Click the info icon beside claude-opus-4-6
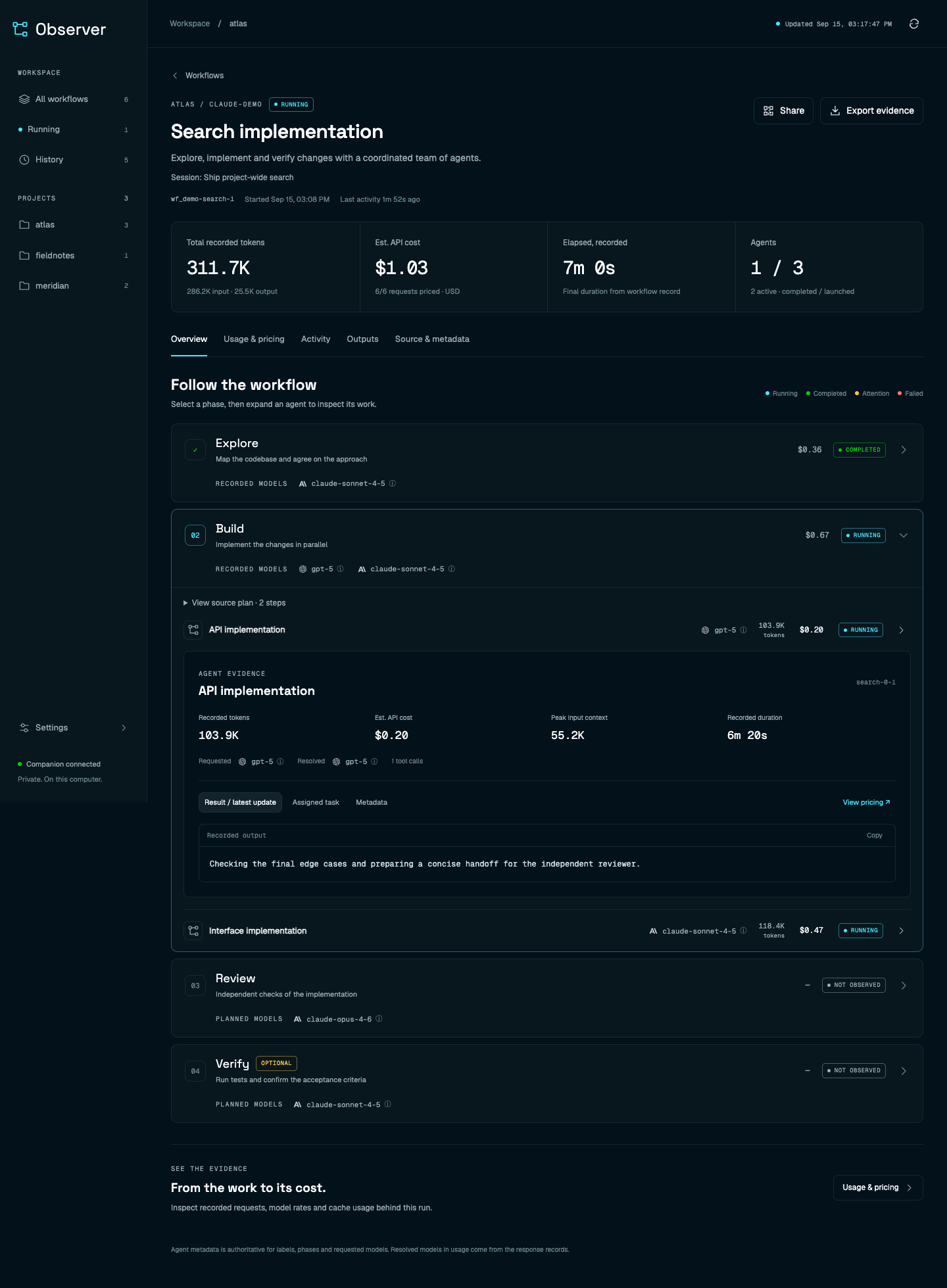Image resolution: width=947 pixels, height=1288 pixels. 379,1019
